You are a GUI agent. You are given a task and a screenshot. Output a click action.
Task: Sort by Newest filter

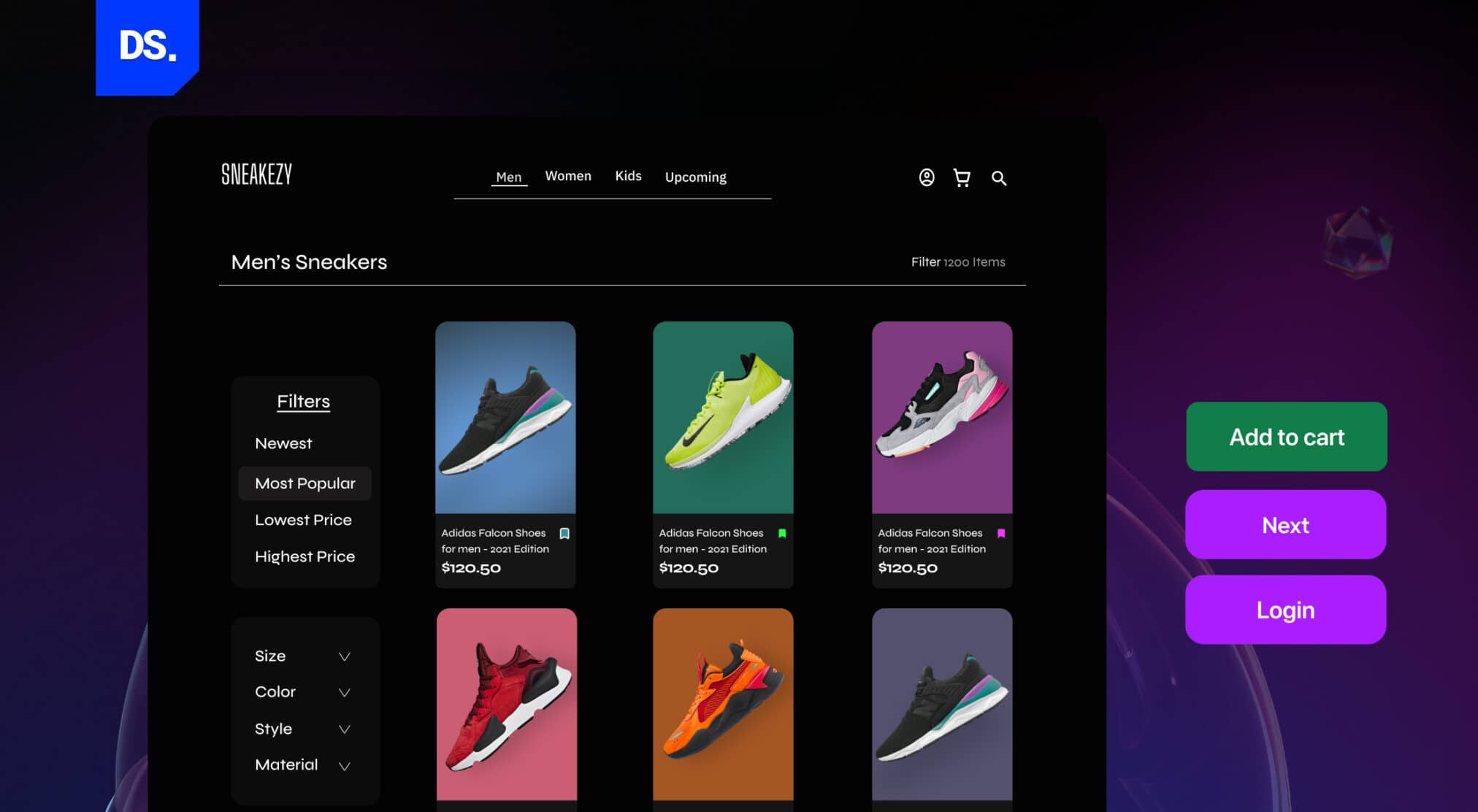(283, 443)
